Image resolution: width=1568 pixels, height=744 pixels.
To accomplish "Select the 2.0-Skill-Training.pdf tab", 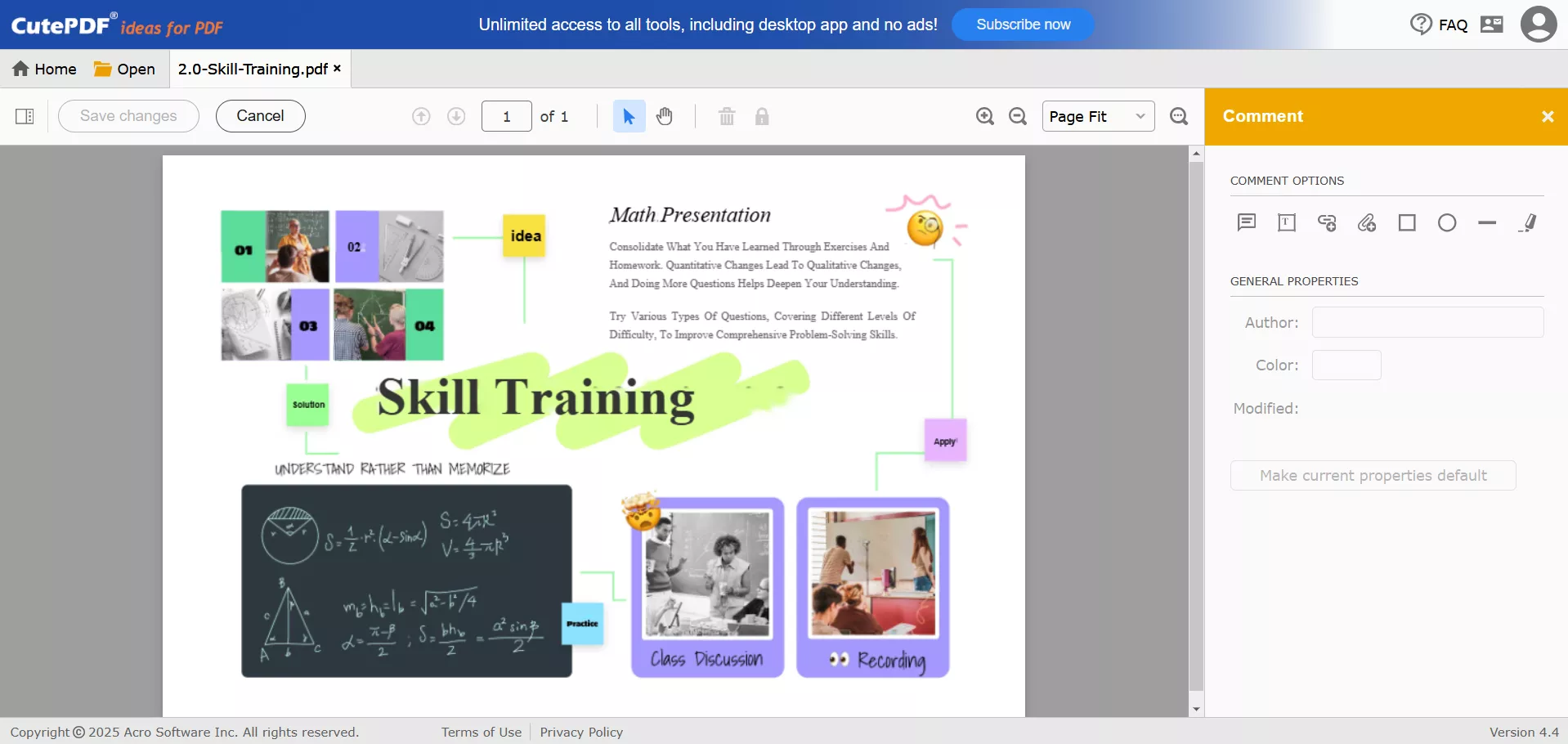I will point(251,69).
